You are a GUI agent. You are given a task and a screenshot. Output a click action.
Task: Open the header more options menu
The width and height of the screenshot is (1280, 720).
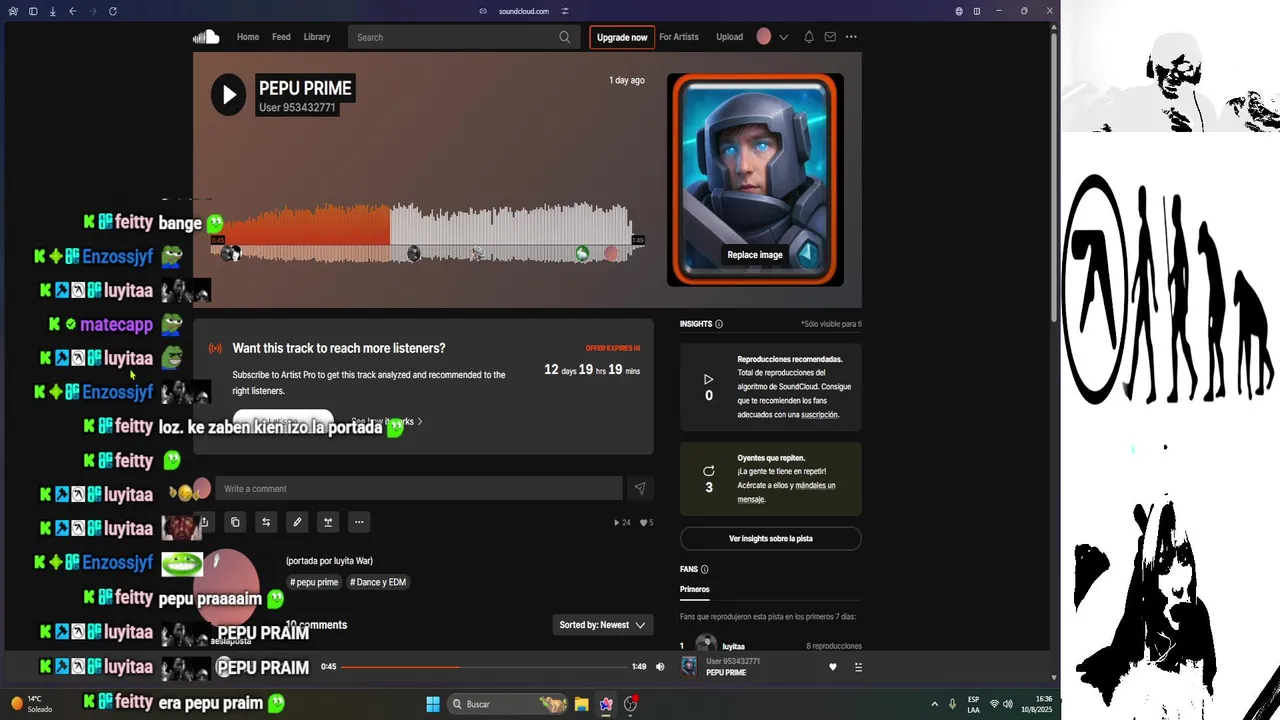pyautogui.click(x=851, y=37)
